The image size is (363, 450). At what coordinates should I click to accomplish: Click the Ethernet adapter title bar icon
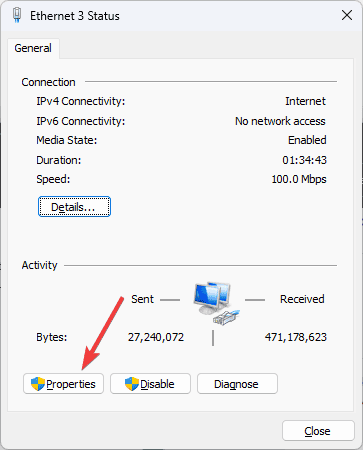point(17,15)
